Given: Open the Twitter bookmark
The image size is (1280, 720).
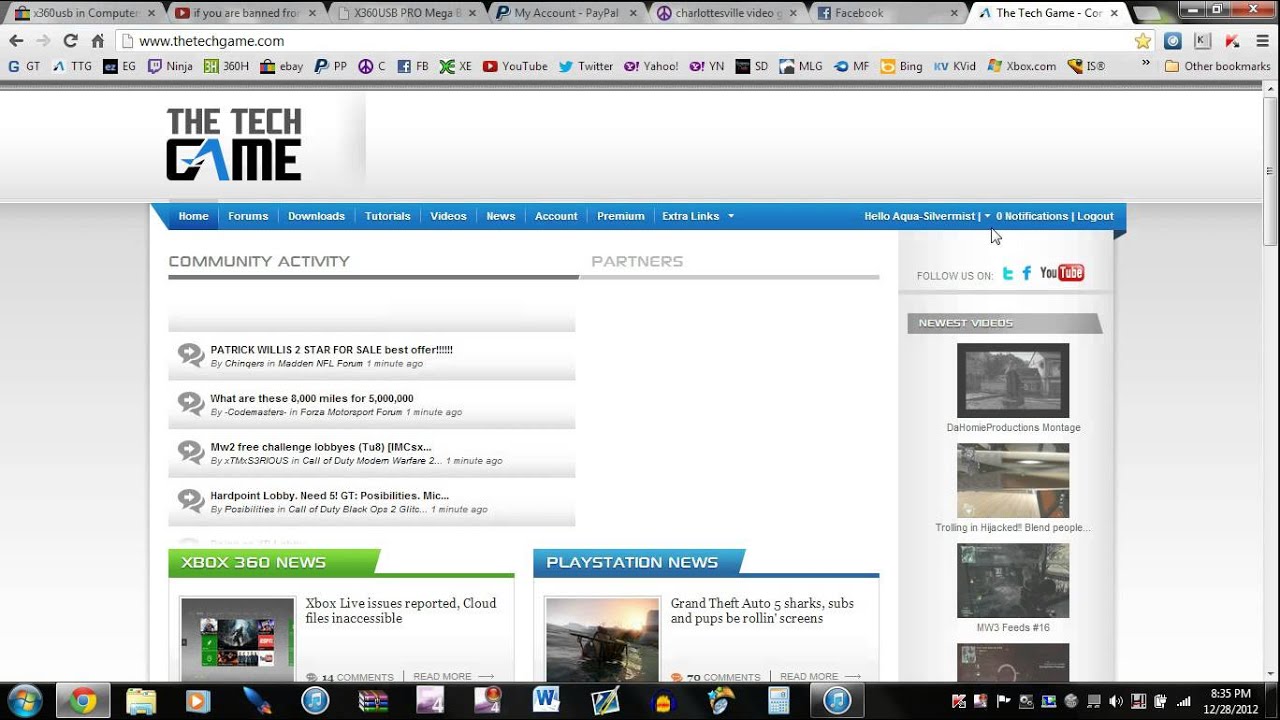Looking at the screenshot, I should click(x=585, y=66).
